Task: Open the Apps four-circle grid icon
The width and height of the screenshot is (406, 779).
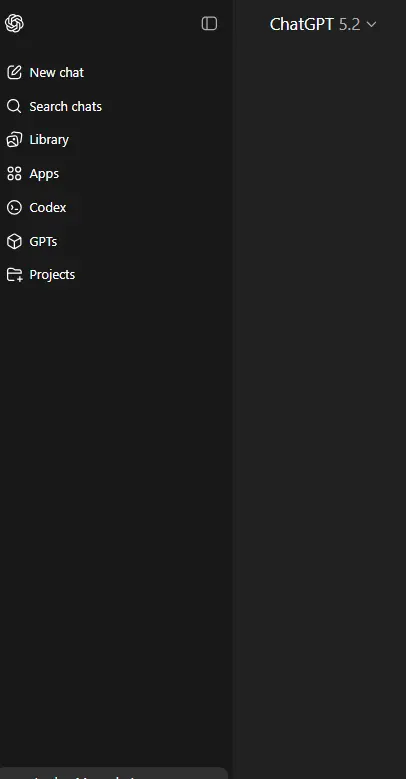Action: [x=14, y=173]
